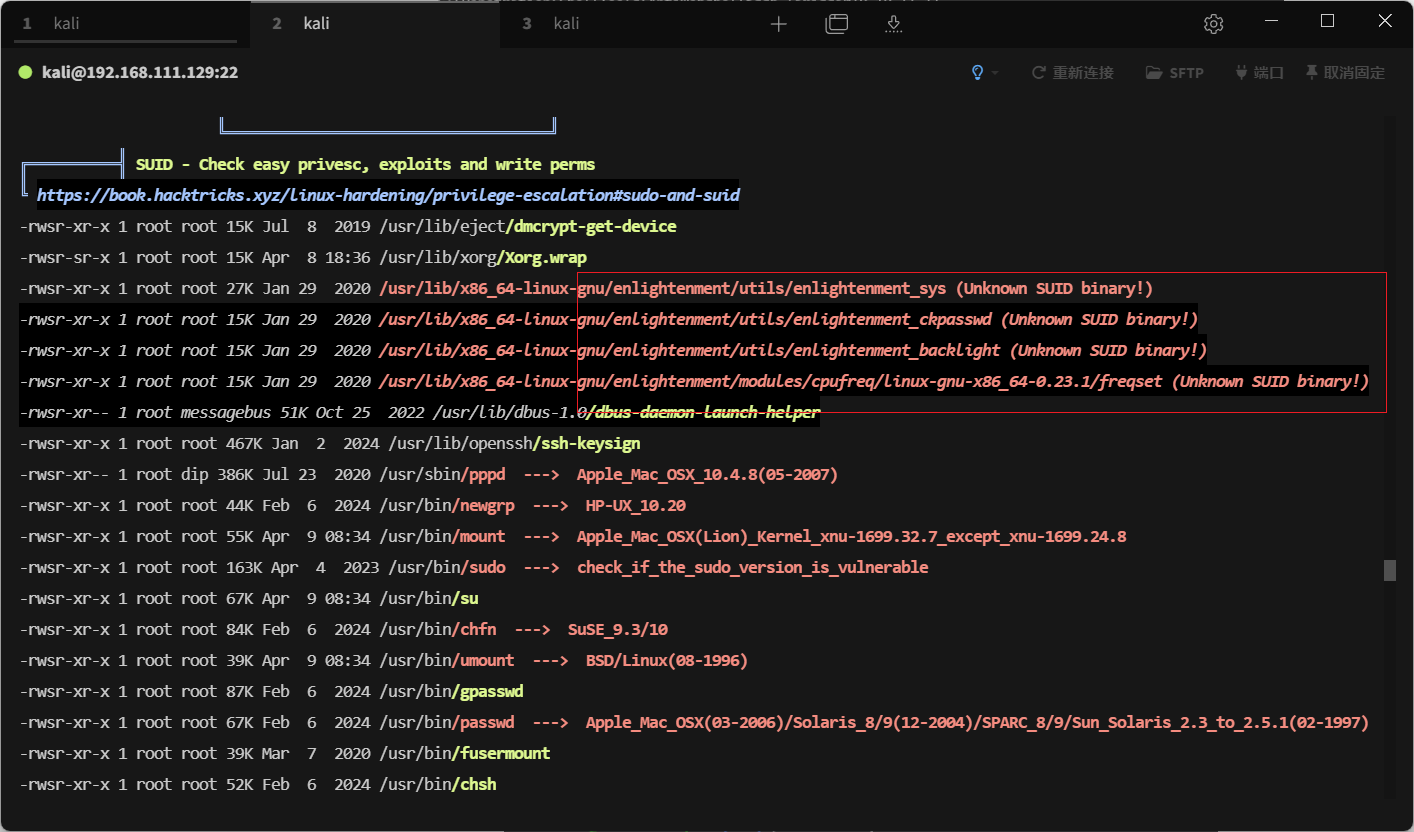
Task: Open the 端口 port forwarding option
Action: click(1259, 73)
